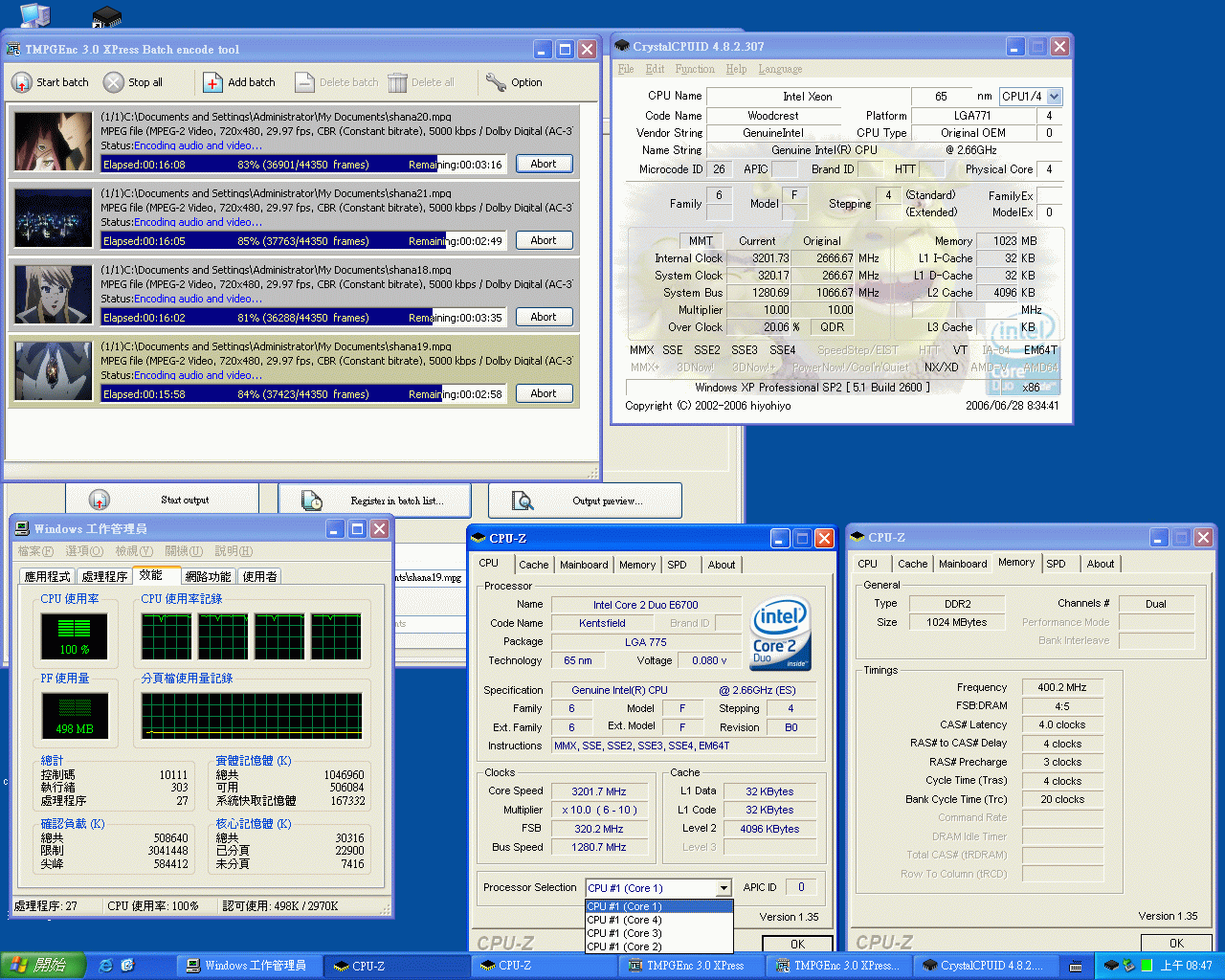
Task: Click the Start output icon
Action: click(100, 500)
